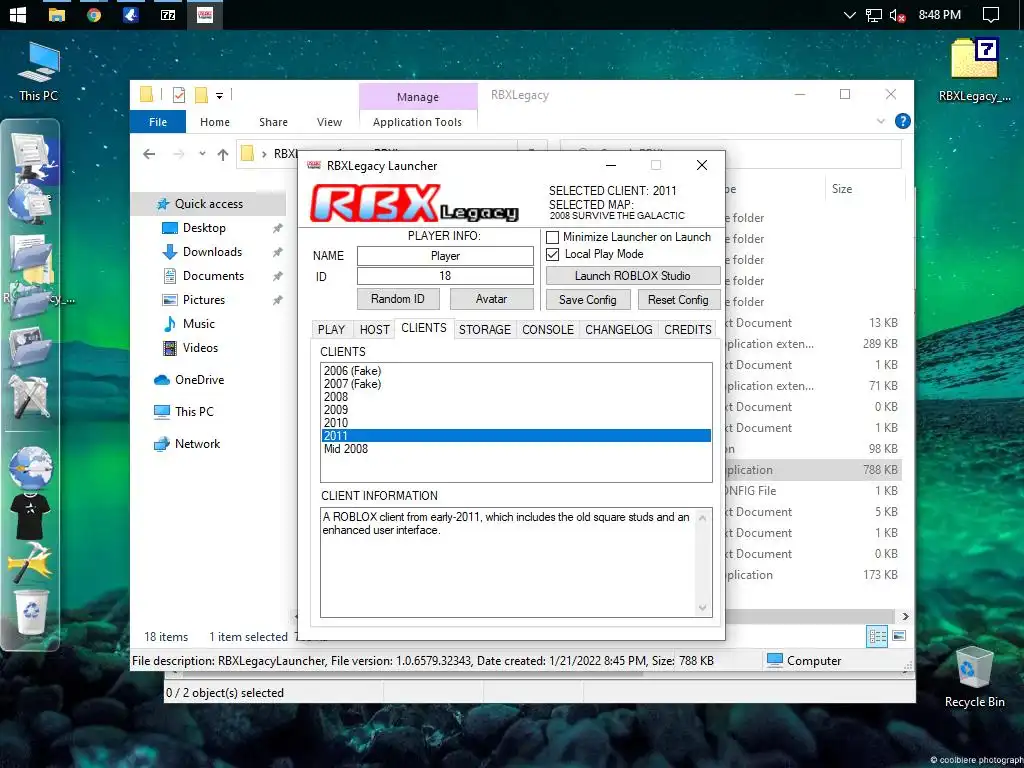The width and height of the screenshot is (1024, 768).
Task: Click the Explorer new folder quick-access icon
Action: (201, 95)
